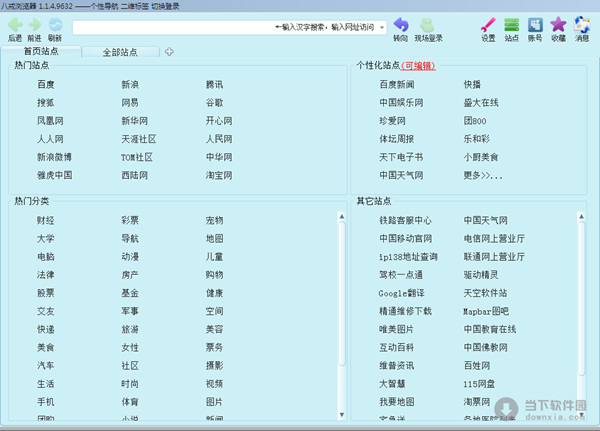Click the green 站点 sites icon
Viewport: 600px width, 431px height.
point(511,25)
